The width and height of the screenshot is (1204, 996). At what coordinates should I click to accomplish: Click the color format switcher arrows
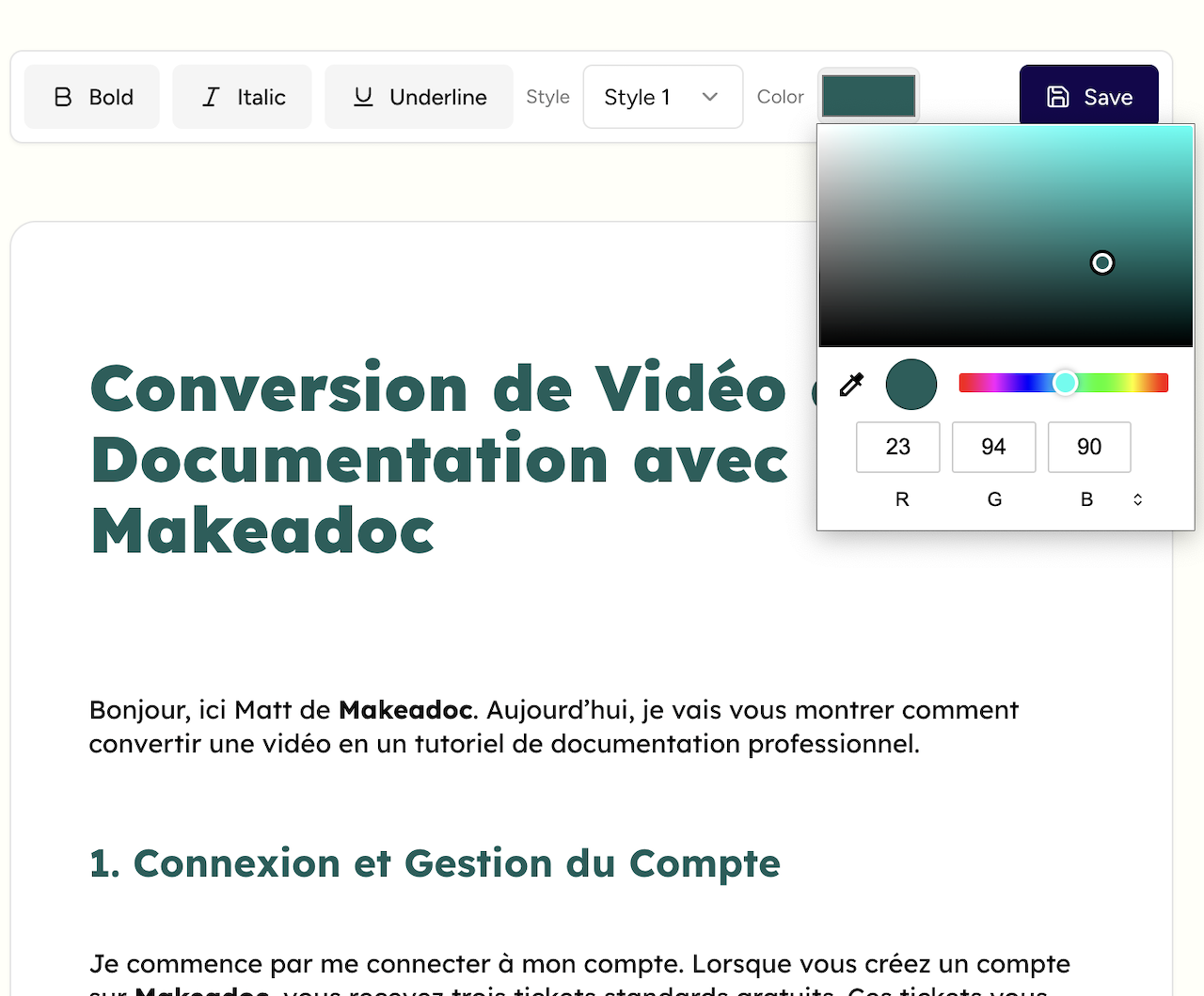click(x=1137, y=499)
